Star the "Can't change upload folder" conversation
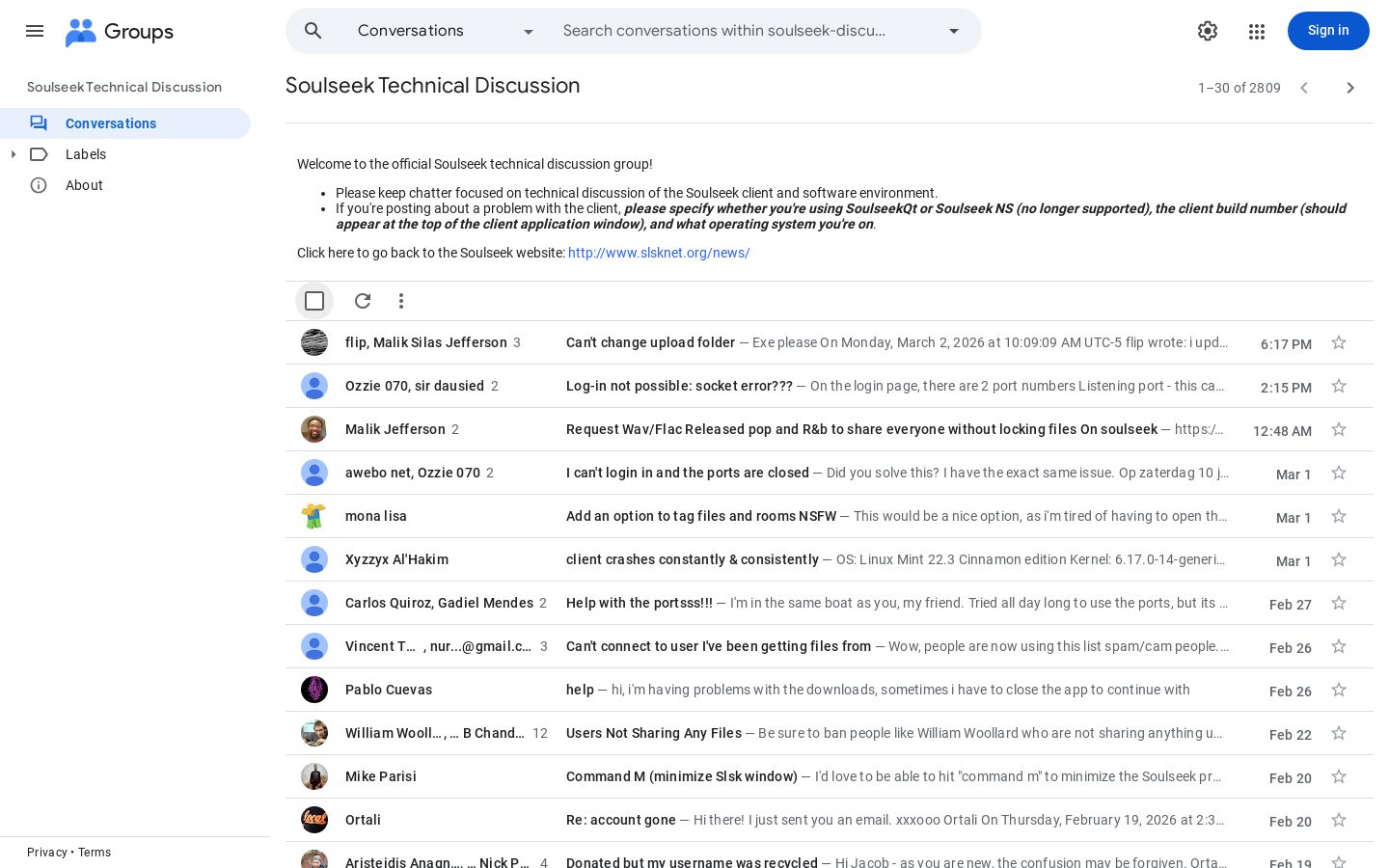This screenshot has height=868, width=1389. coord(1339,342)
